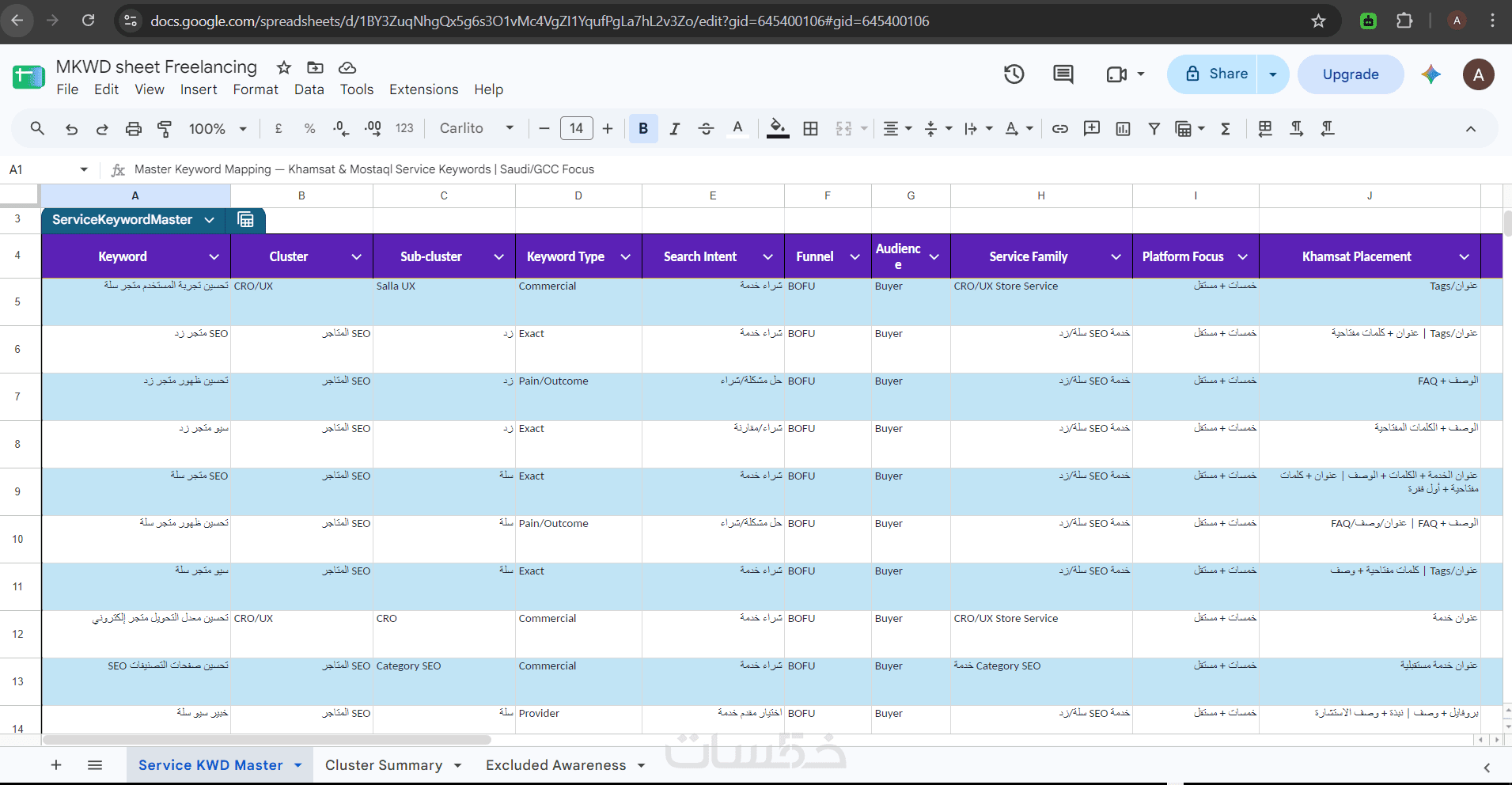The width and height of the screenshot is (1512, 785).
Task: Show the all sheets list
Action: (x=95, y=765)
